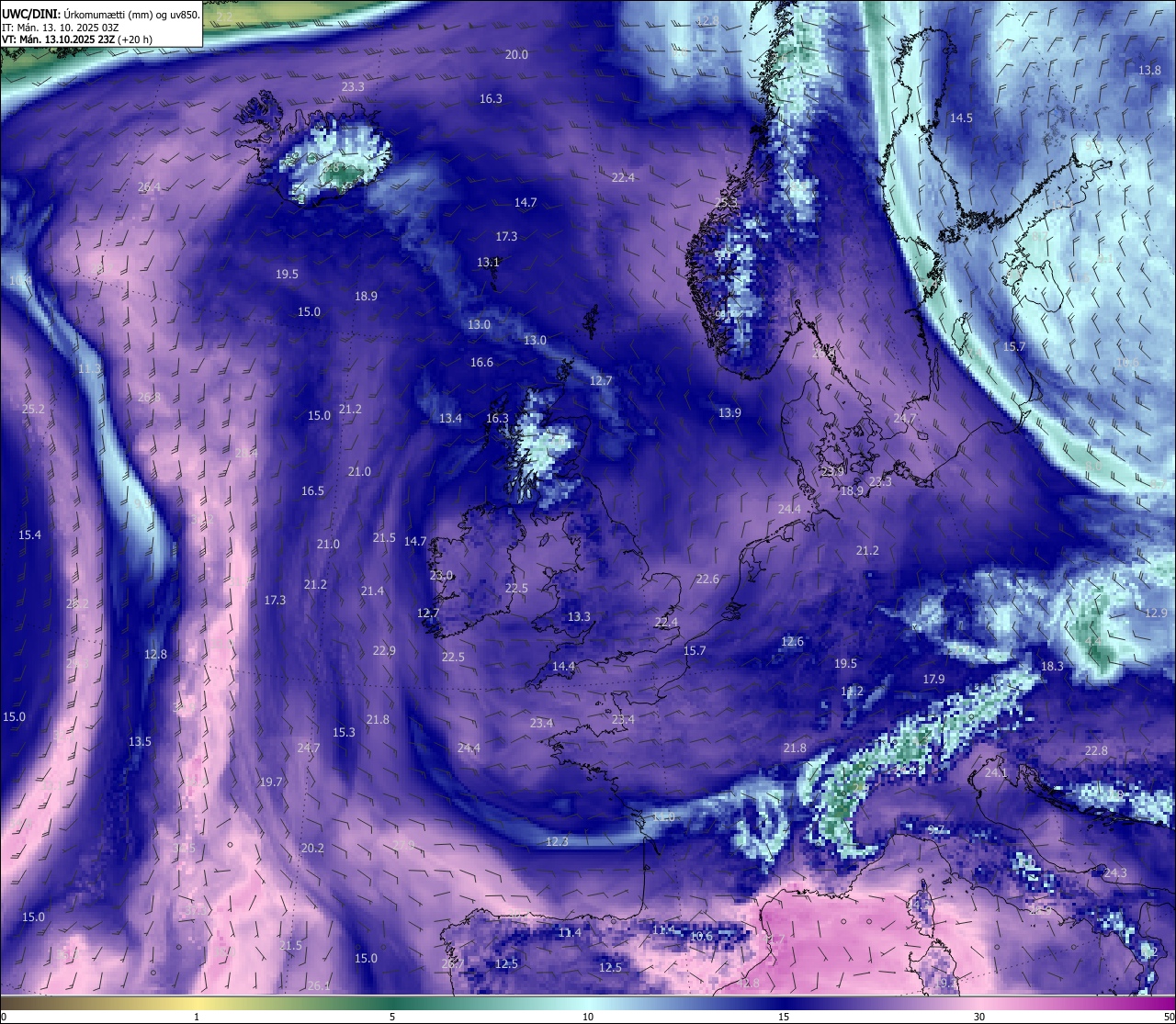Click the 13.9 value over the North Sea
1176x1024 pixels.
click(729, 412)
